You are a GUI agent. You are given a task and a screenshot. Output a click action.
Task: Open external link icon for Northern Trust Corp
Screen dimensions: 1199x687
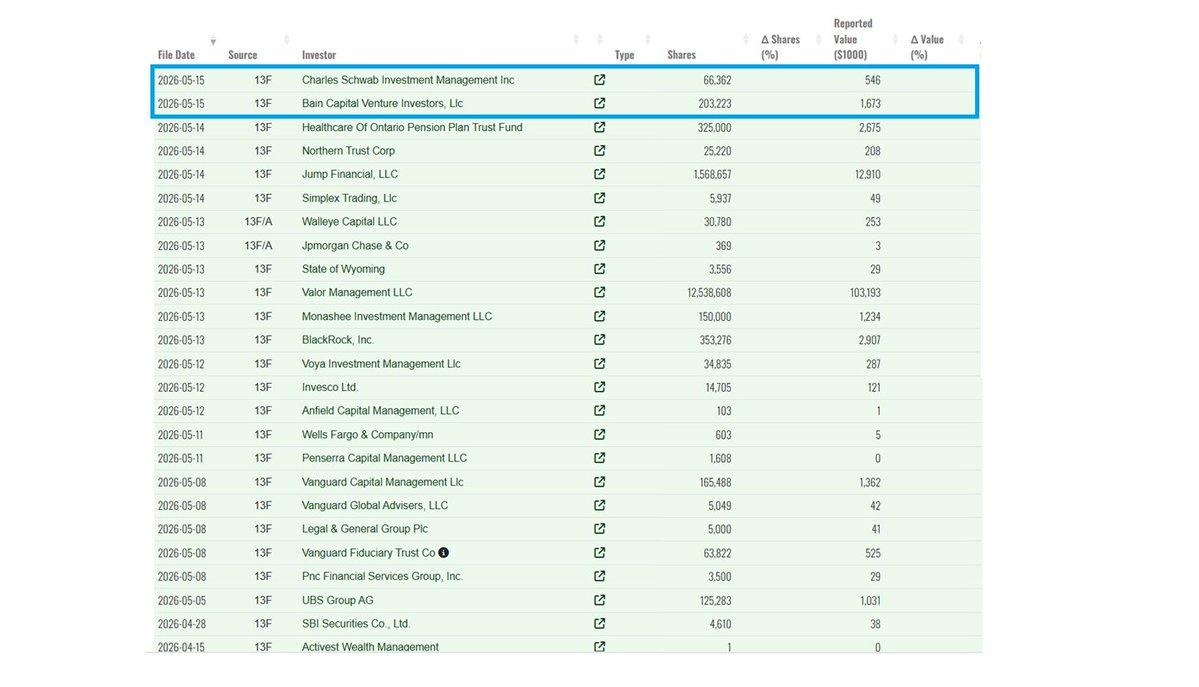[600, 151]
